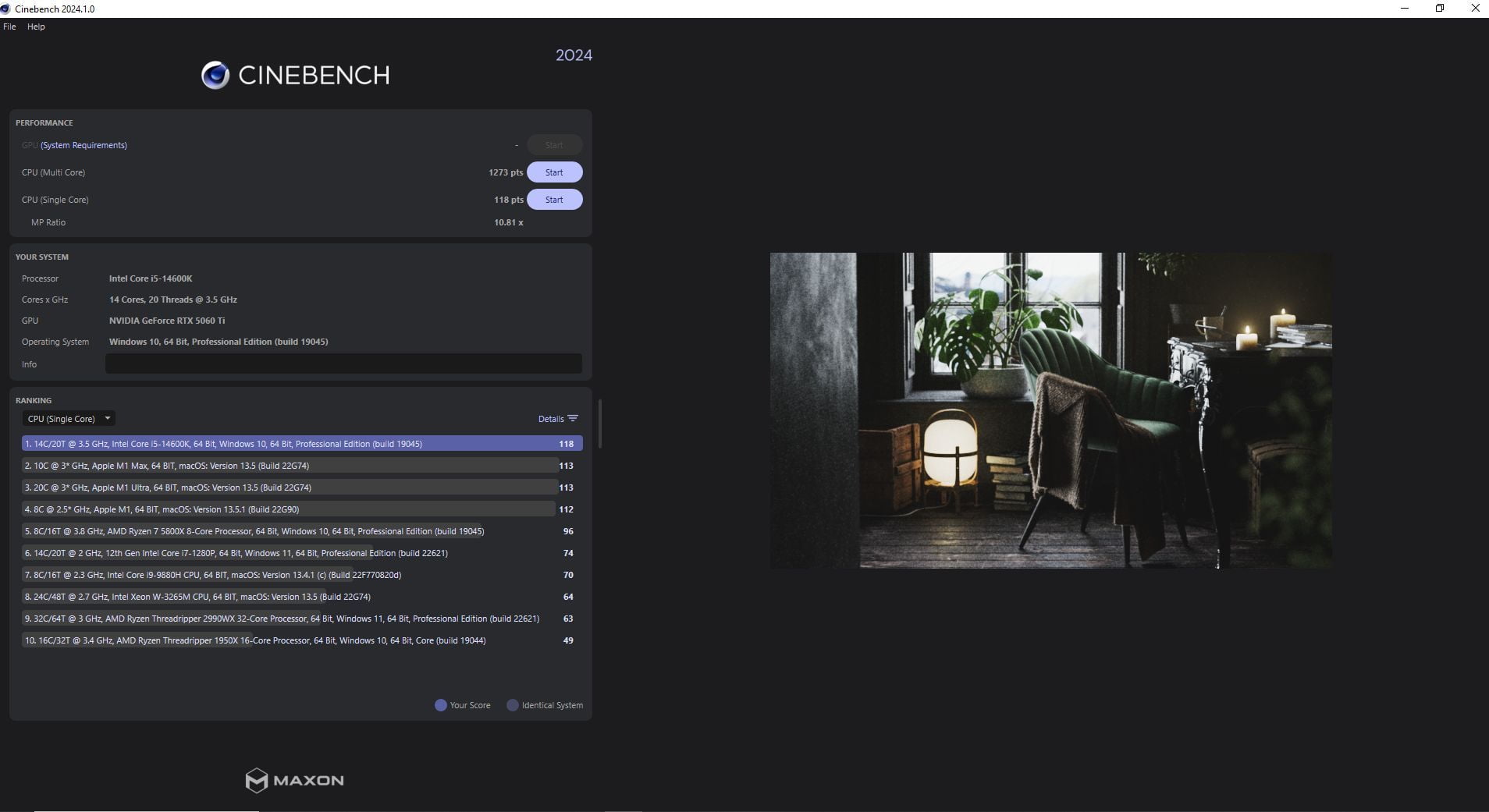Screen dimensions: 1489x812
Task: Select ranking row 5 AMD Ryzen 7 5800X
Action: [x=302, y=531]
